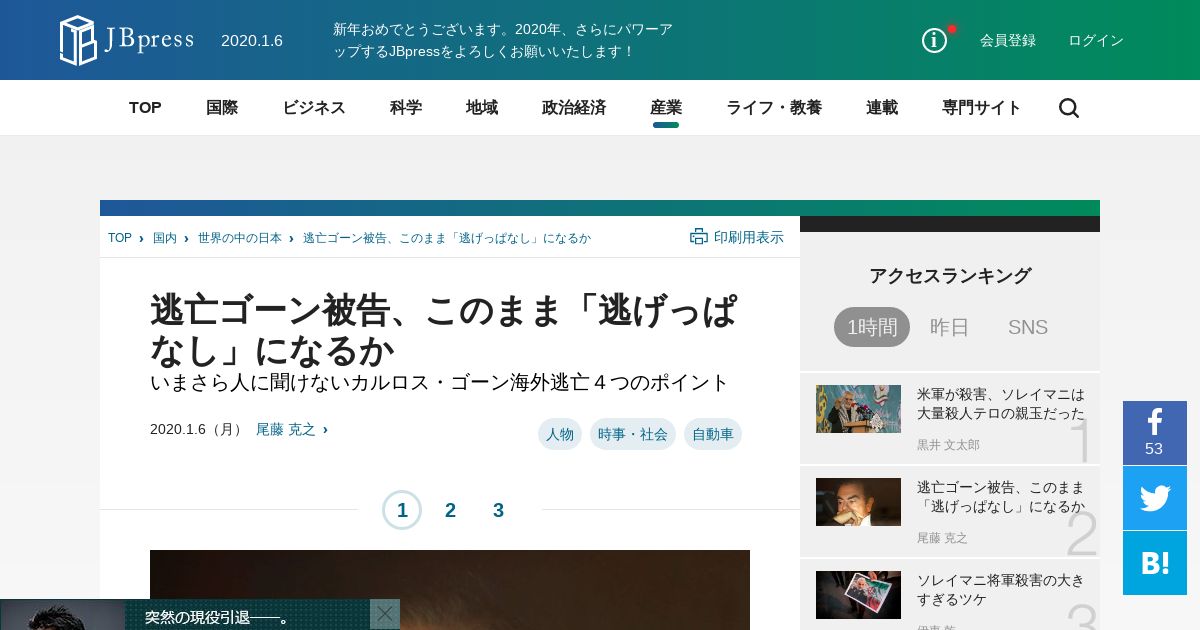The width and height of the screenshot is (1200, 630).
Task: Switch ranking to 昨日 tab
Action: click(950, 327)
